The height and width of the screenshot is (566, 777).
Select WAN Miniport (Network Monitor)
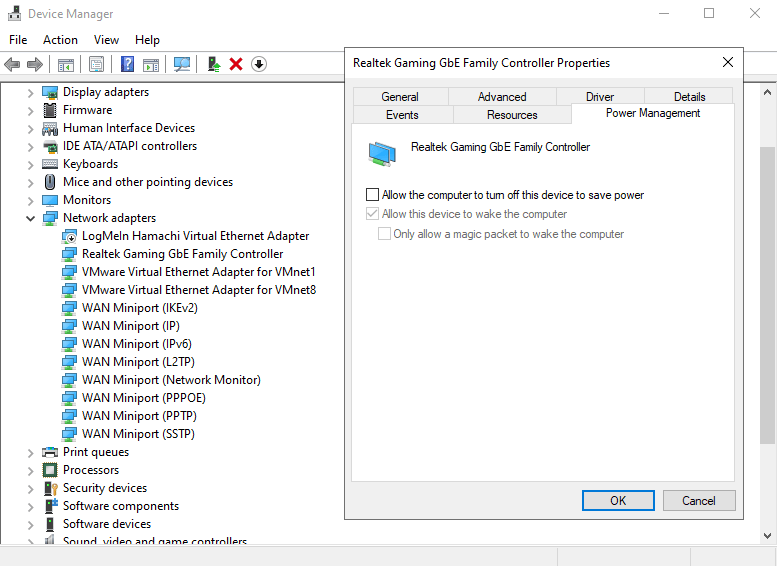(x=171, y=380)
